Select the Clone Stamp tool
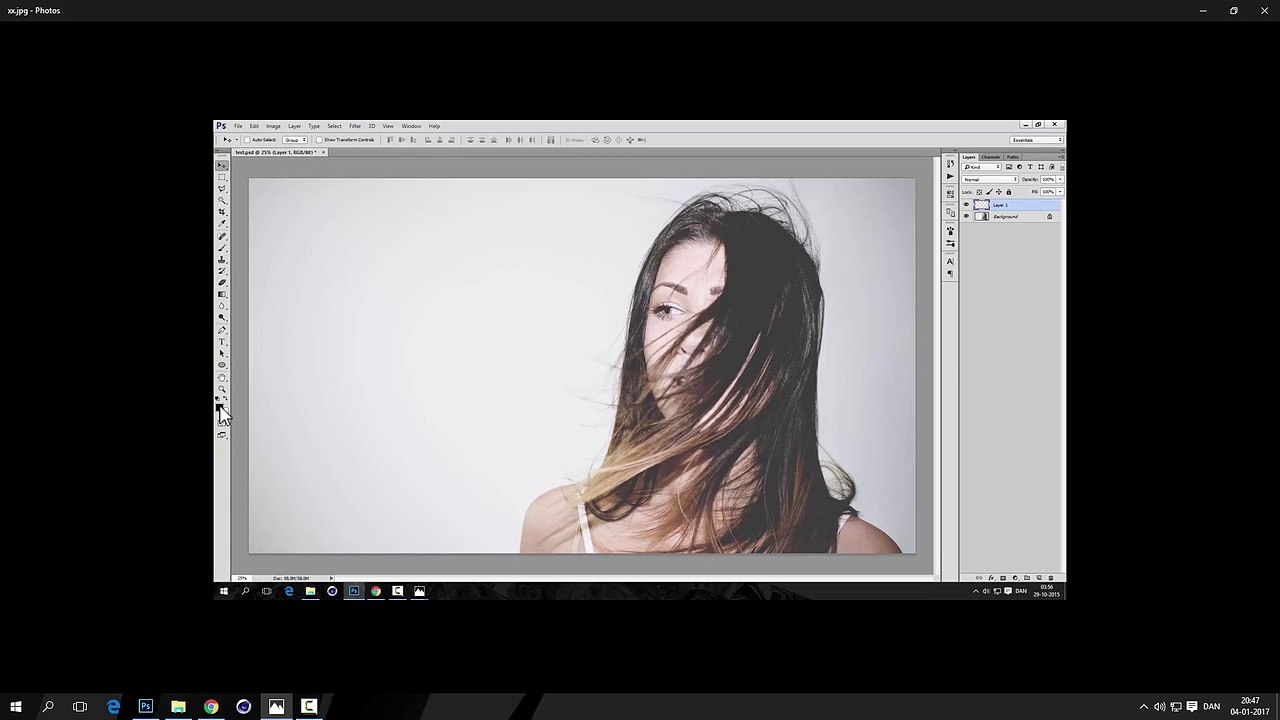Image resolution: width=1280 pixels, height=720 pixels. pos(222,259)
